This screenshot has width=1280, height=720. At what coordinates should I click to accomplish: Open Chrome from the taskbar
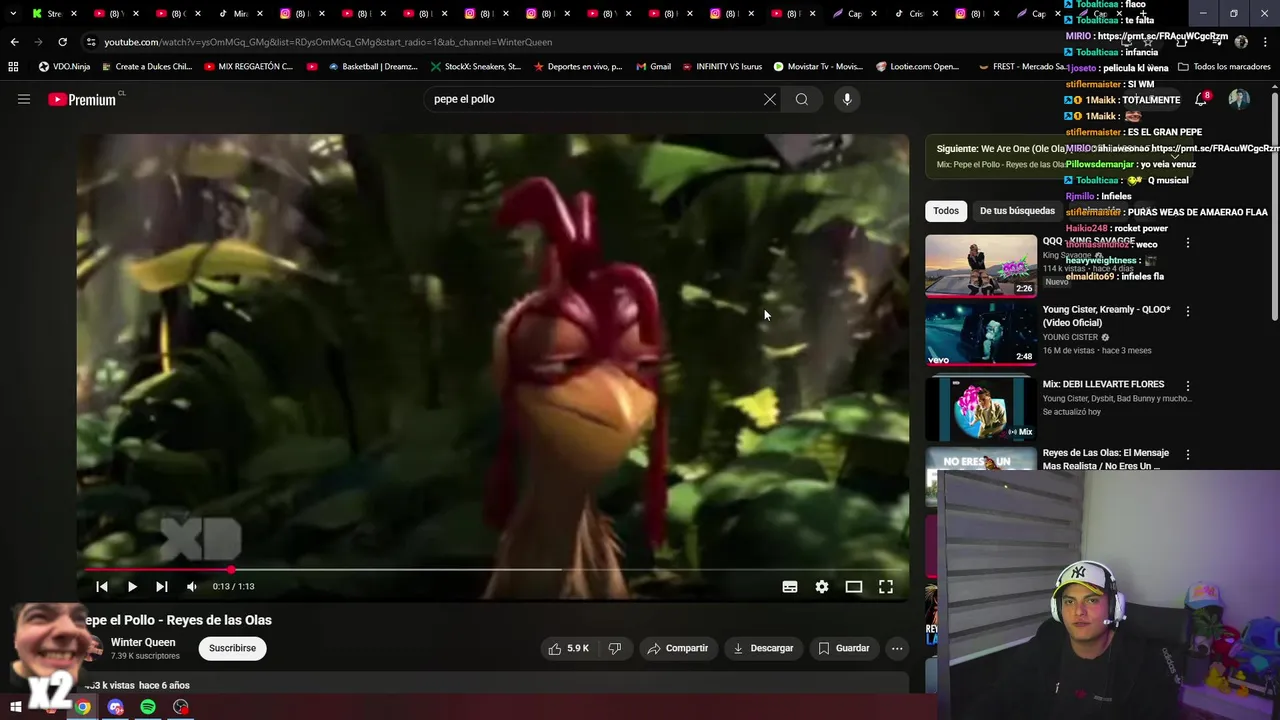point(83,707)
